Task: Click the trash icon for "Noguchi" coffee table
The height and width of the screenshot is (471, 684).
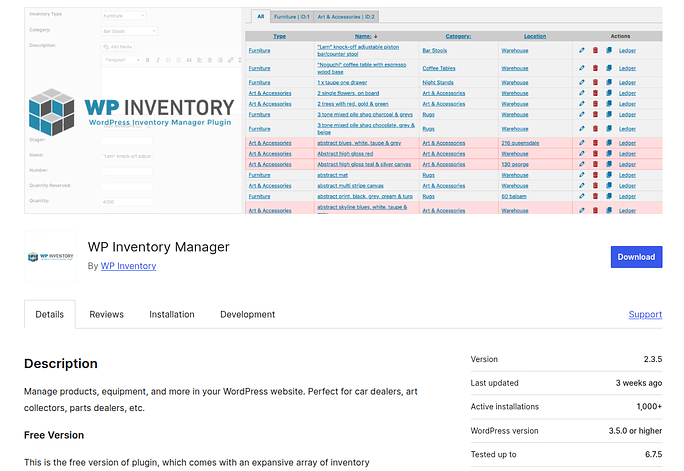Action: pos(595,68)
